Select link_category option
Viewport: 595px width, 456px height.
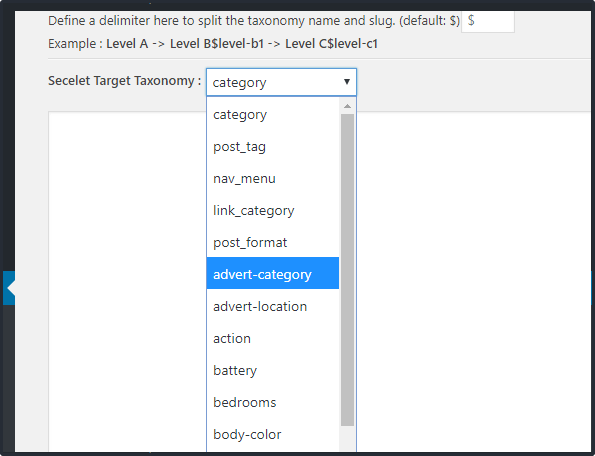(273, 210)
